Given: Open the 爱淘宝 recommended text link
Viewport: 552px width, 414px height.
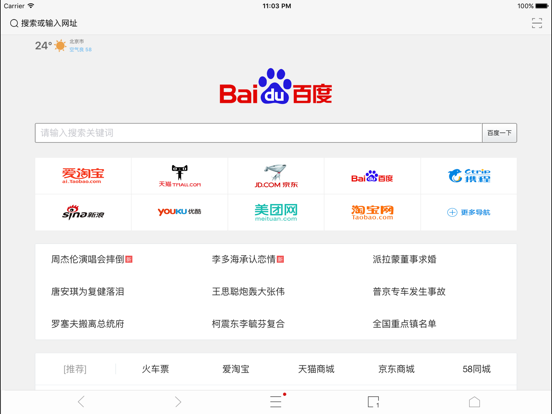Looking at the screenshot, I should [236, 369].
